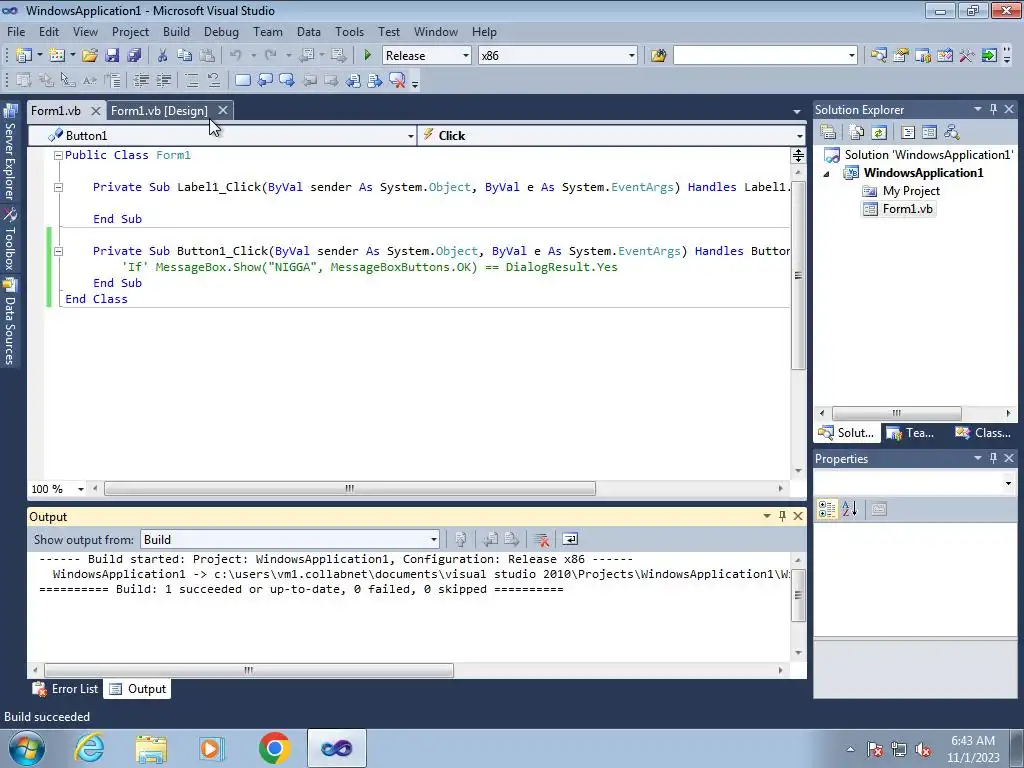
Task: Click the Undo arrow icon
Action: pyautogui.click(x=236, y=56)
